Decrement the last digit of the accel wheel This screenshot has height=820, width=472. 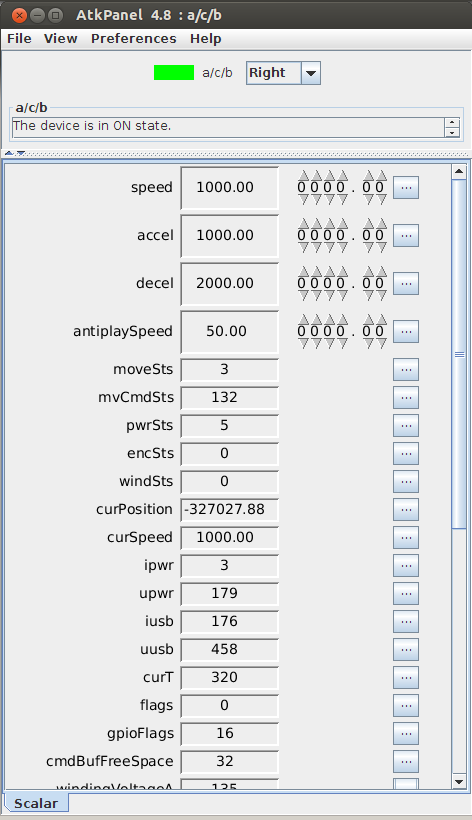[382, 247]
